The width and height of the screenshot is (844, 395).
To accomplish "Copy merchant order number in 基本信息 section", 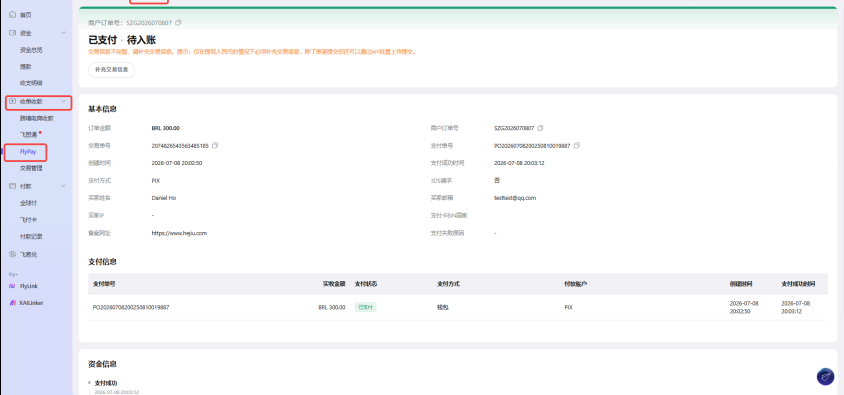I will click(x=540, y=128).
